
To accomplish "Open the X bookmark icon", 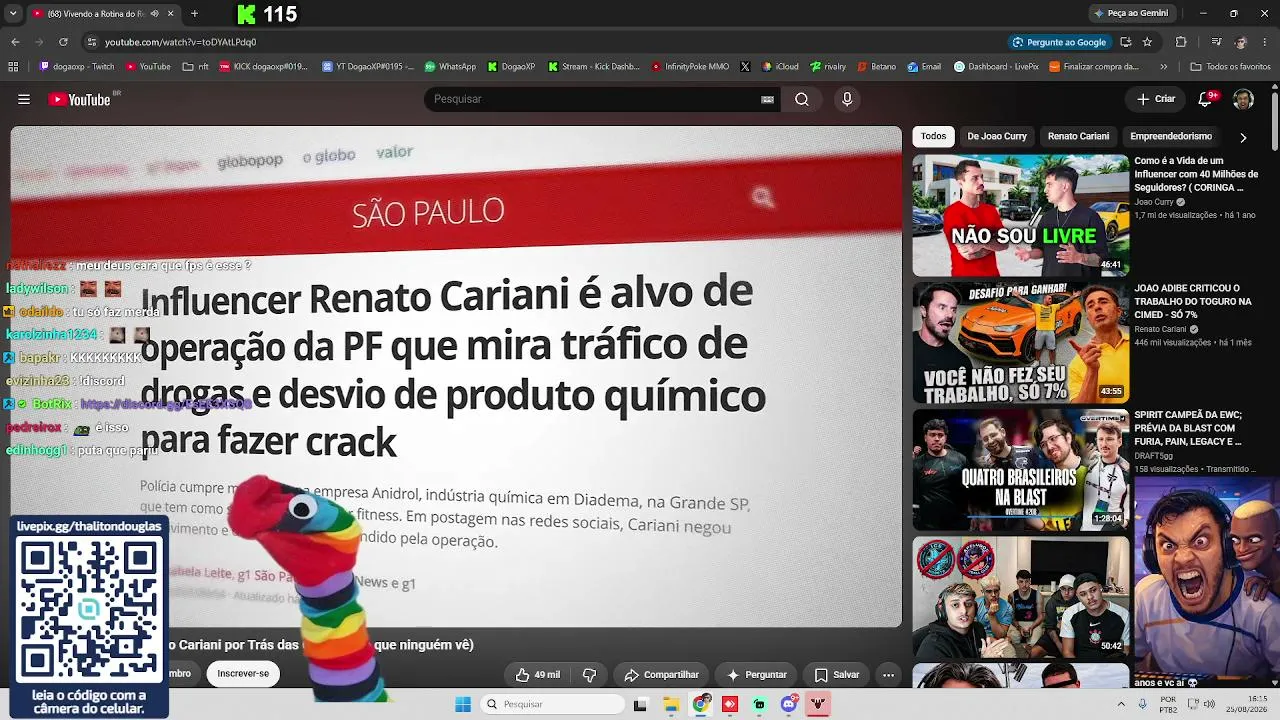I will click(745, 67).
